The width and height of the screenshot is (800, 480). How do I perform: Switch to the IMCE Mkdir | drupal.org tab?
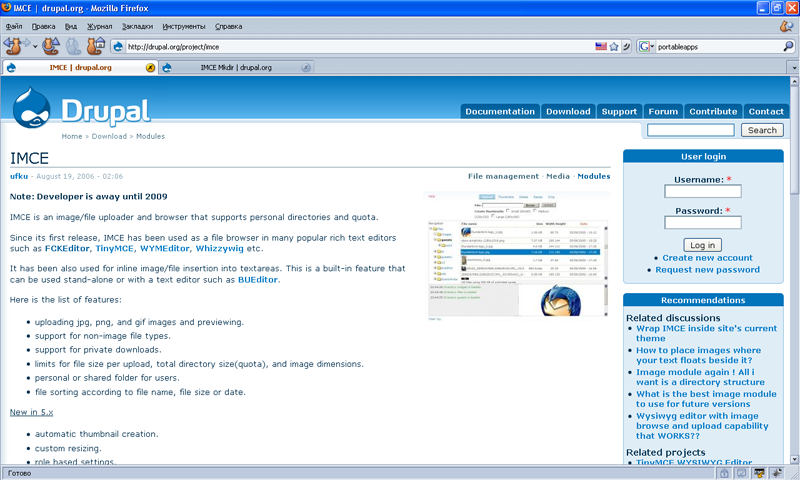point(236,67)
